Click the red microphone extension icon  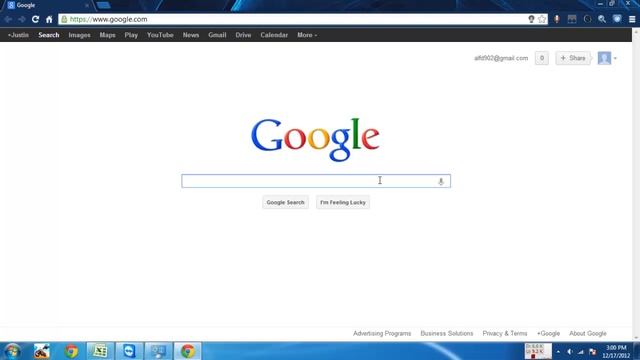pos(556,19)
